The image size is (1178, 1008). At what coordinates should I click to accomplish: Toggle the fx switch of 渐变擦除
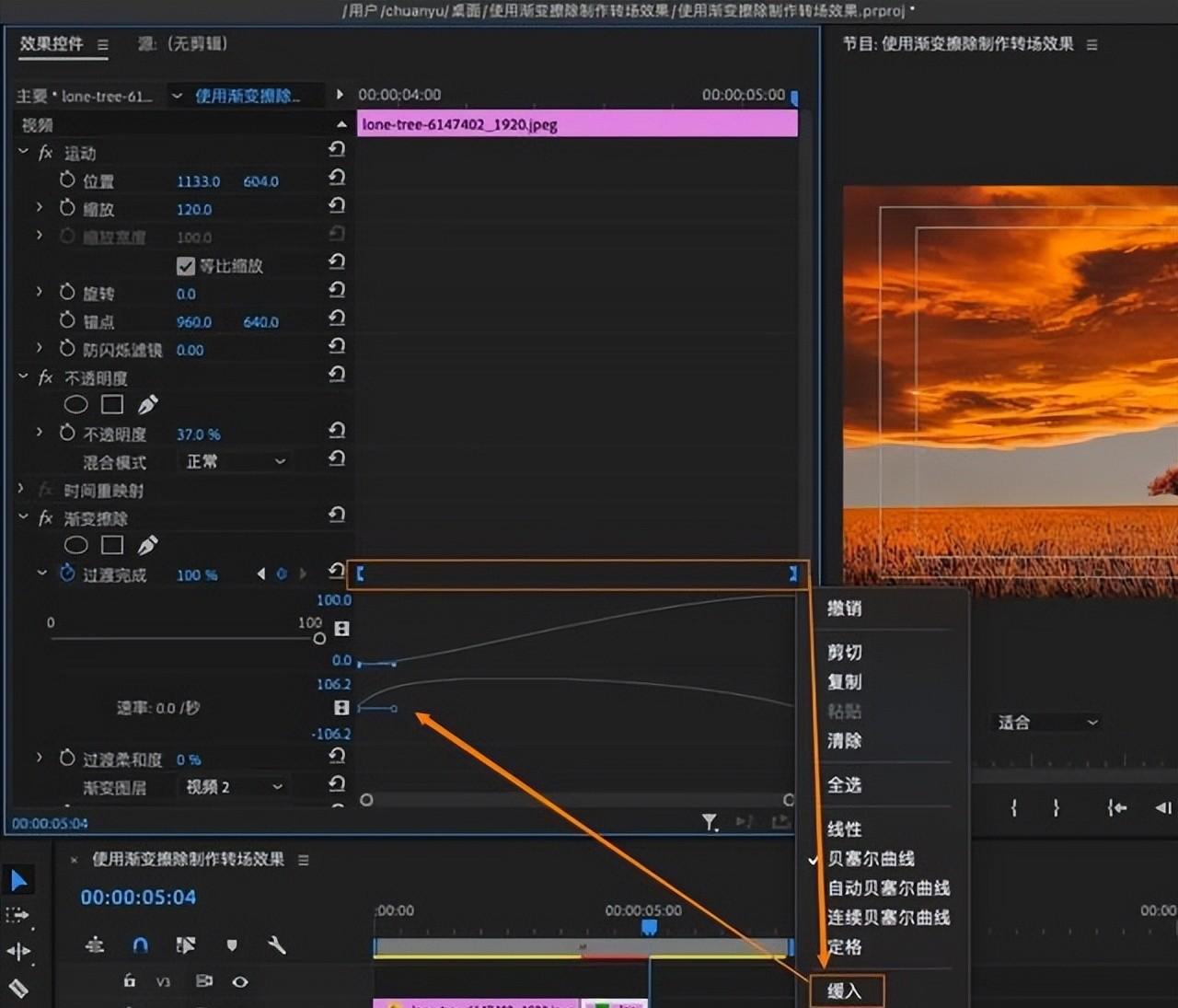pyautogui.click(x=45, y=518)
